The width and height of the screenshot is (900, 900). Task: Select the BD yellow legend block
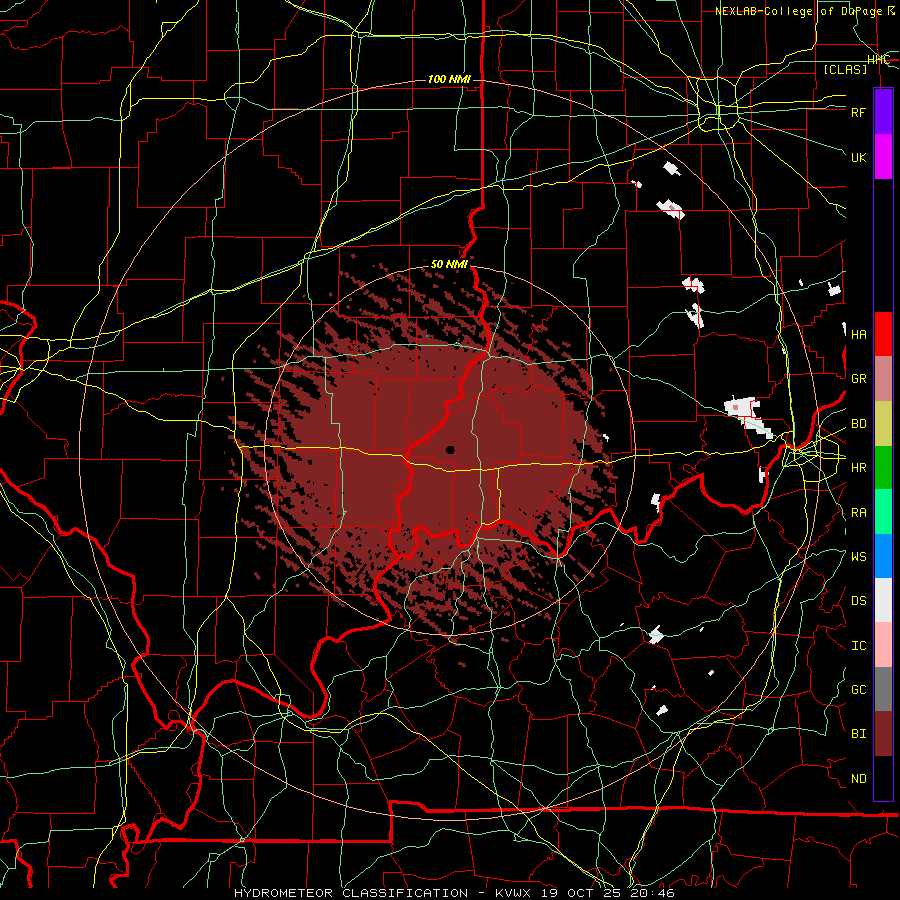[x=883, y=424]
